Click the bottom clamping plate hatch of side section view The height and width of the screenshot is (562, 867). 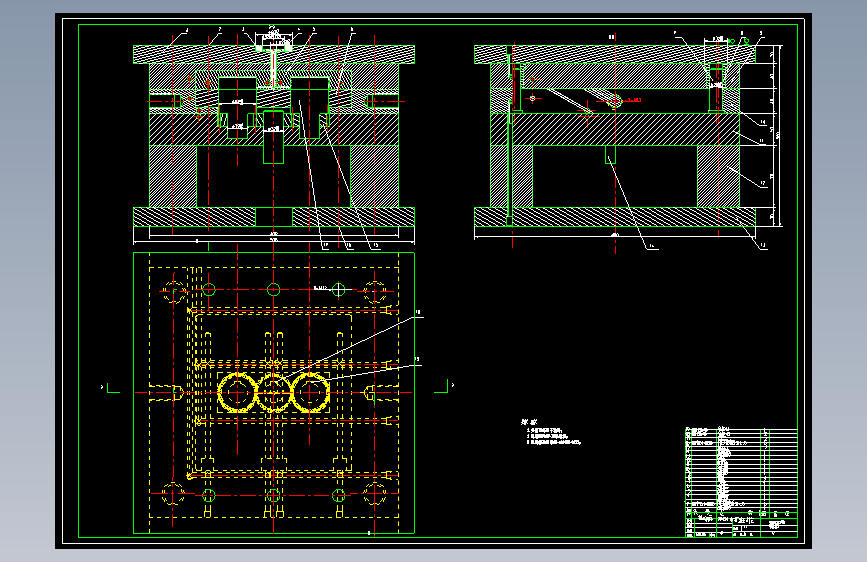point(615,217)
